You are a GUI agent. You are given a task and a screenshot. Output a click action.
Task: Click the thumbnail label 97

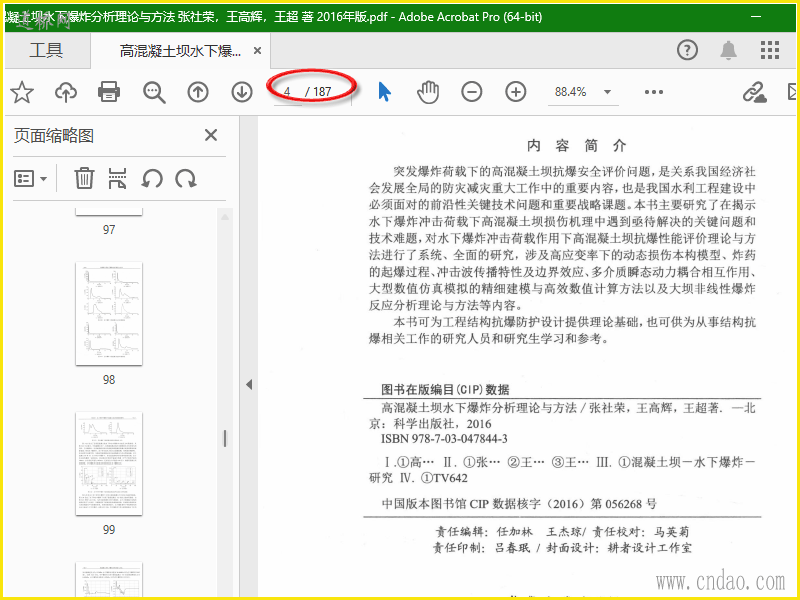(109, 230)
